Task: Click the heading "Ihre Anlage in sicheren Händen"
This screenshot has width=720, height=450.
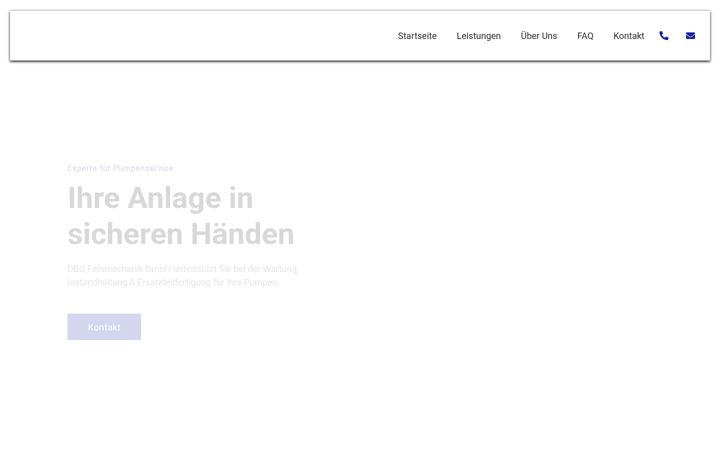Action: click(x=181, y=216)
